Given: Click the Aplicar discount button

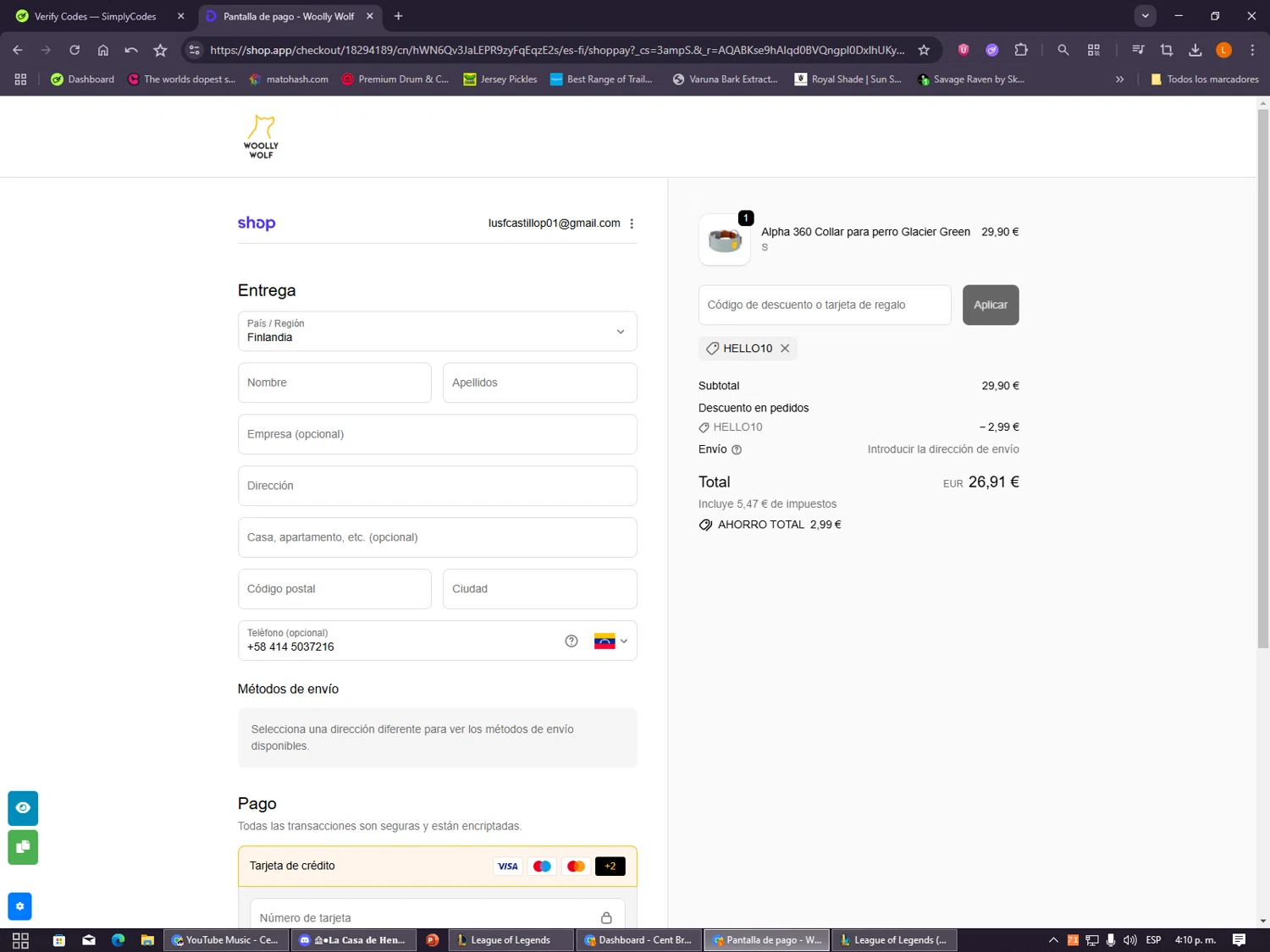Looking at the screenshot, I should point(991,305).
